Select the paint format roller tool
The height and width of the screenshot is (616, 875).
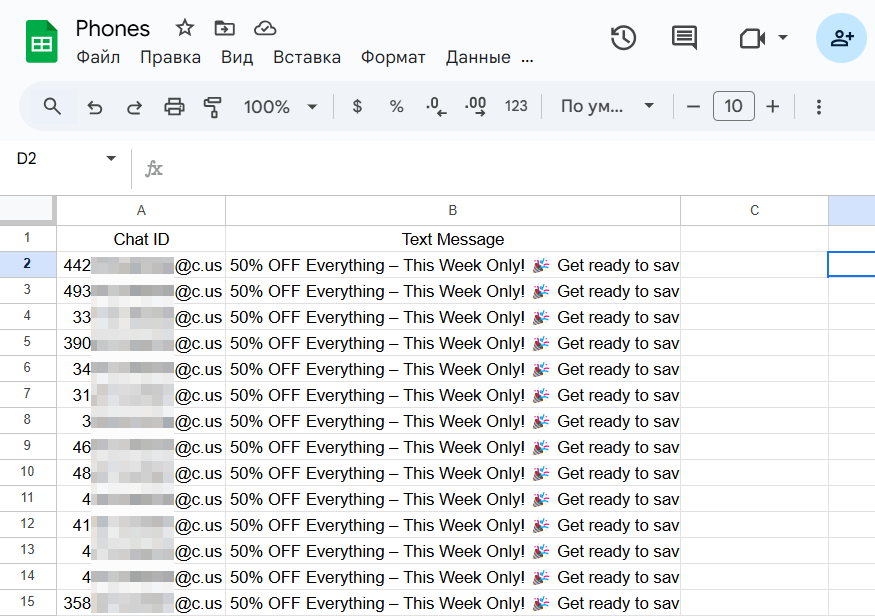point(212,106)
